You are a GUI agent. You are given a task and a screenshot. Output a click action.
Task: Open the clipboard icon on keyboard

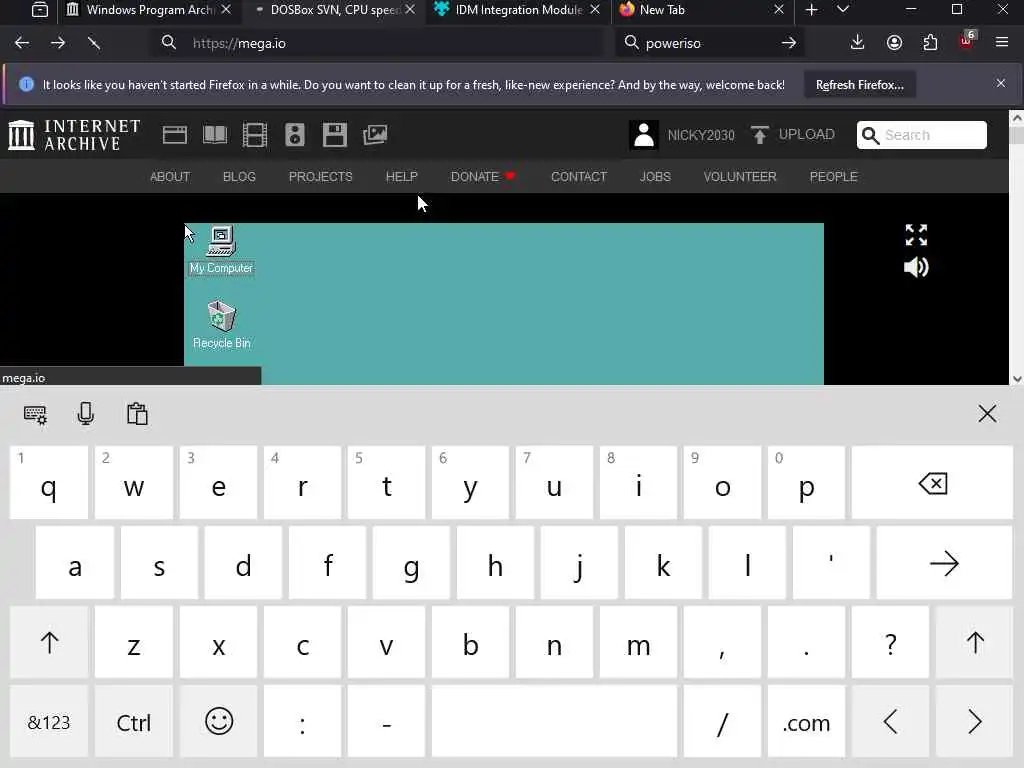(137, 414)
